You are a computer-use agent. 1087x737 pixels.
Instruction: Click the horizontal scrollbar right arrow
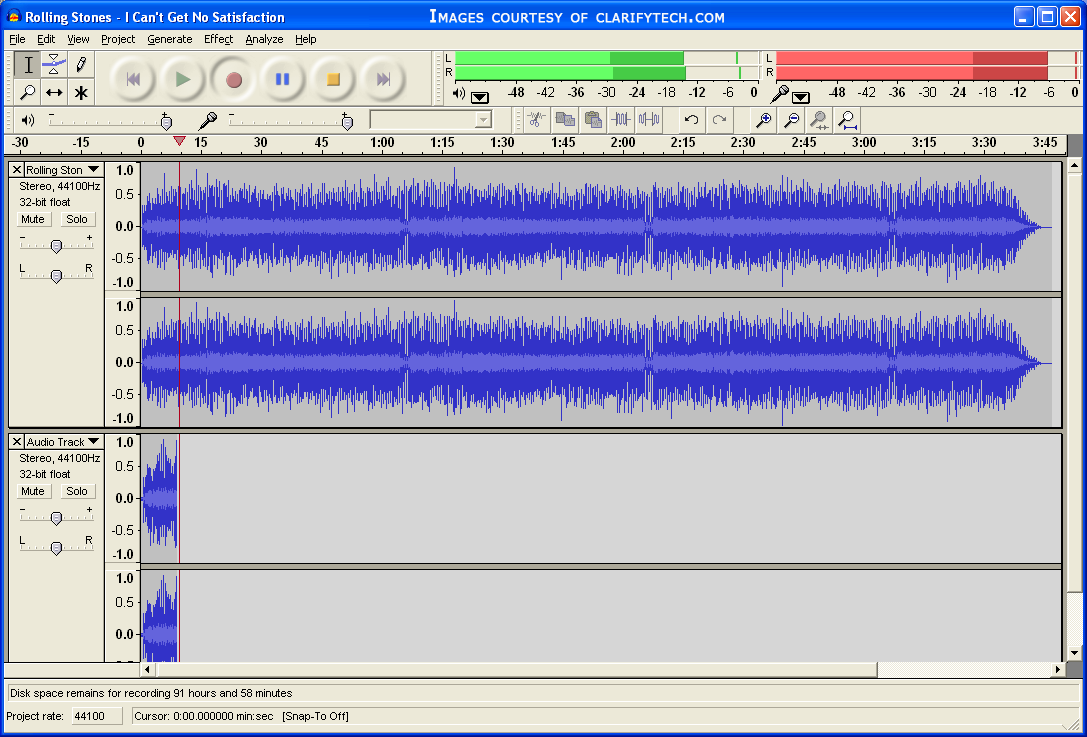[x=1058, y=669]
